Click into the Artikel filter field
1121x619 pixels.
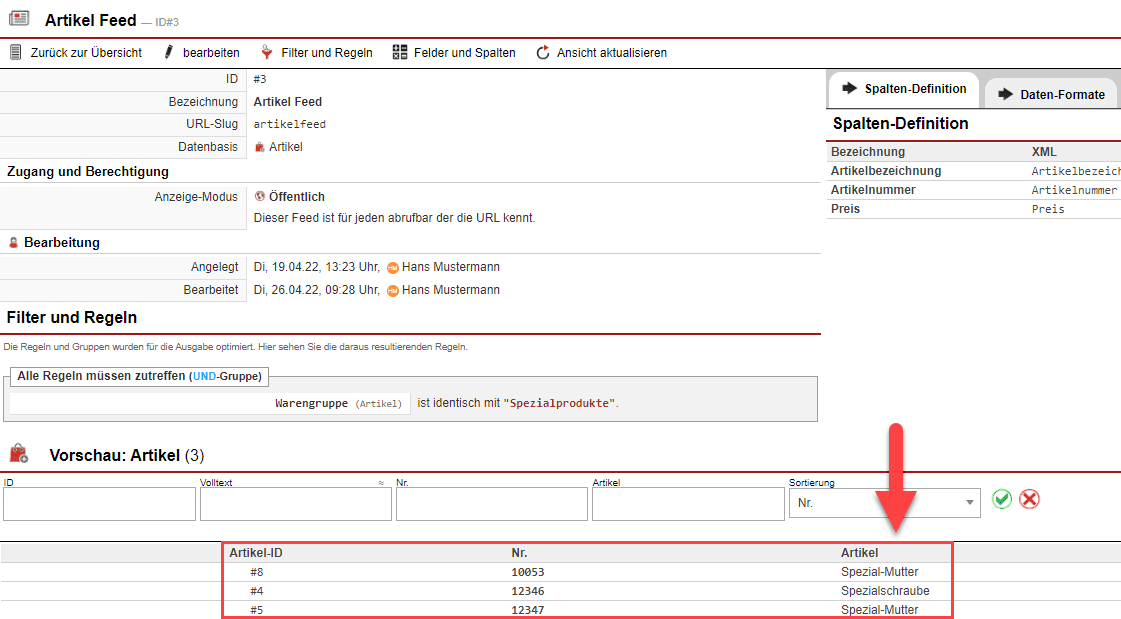(x=687, y=504)
